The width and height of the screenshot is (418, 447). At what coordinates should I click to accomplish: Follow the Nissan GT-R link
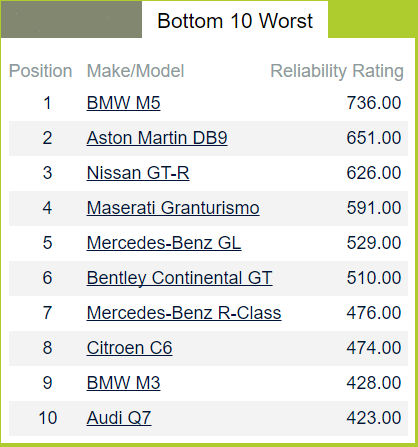138,173
